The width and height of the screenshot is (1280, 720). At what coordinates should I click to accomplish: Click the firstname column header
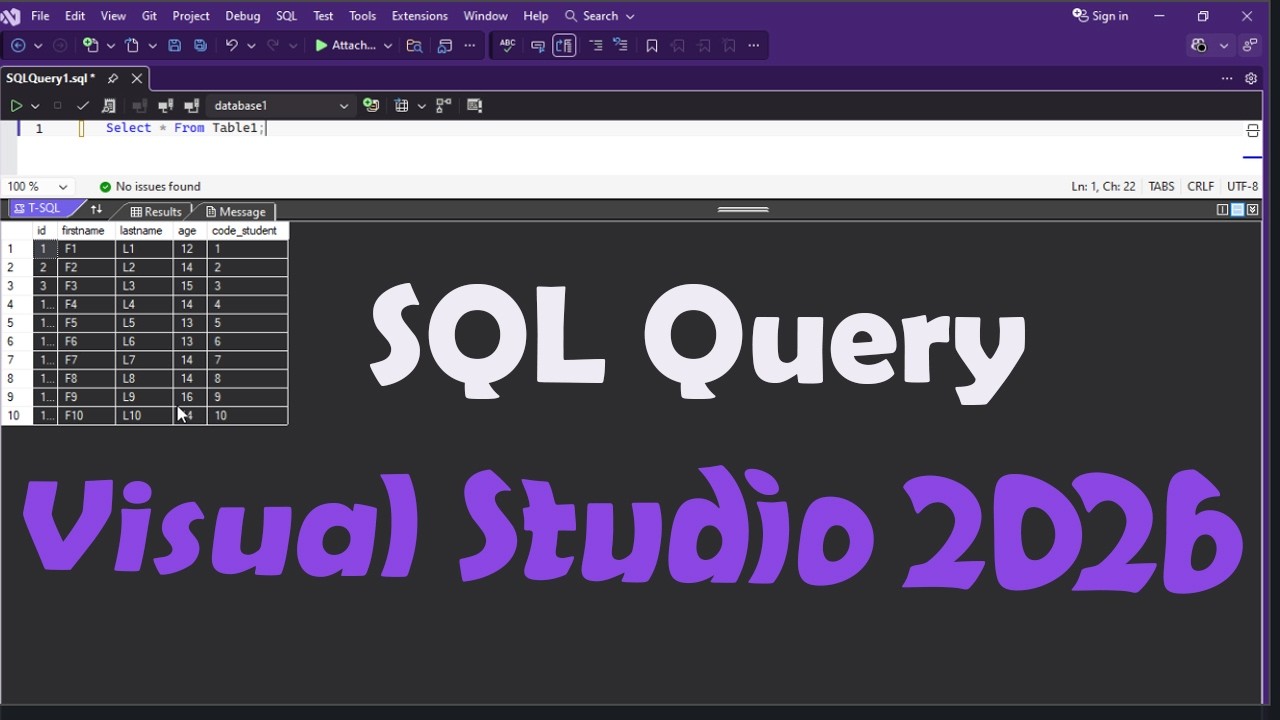[x=86, y=230]
